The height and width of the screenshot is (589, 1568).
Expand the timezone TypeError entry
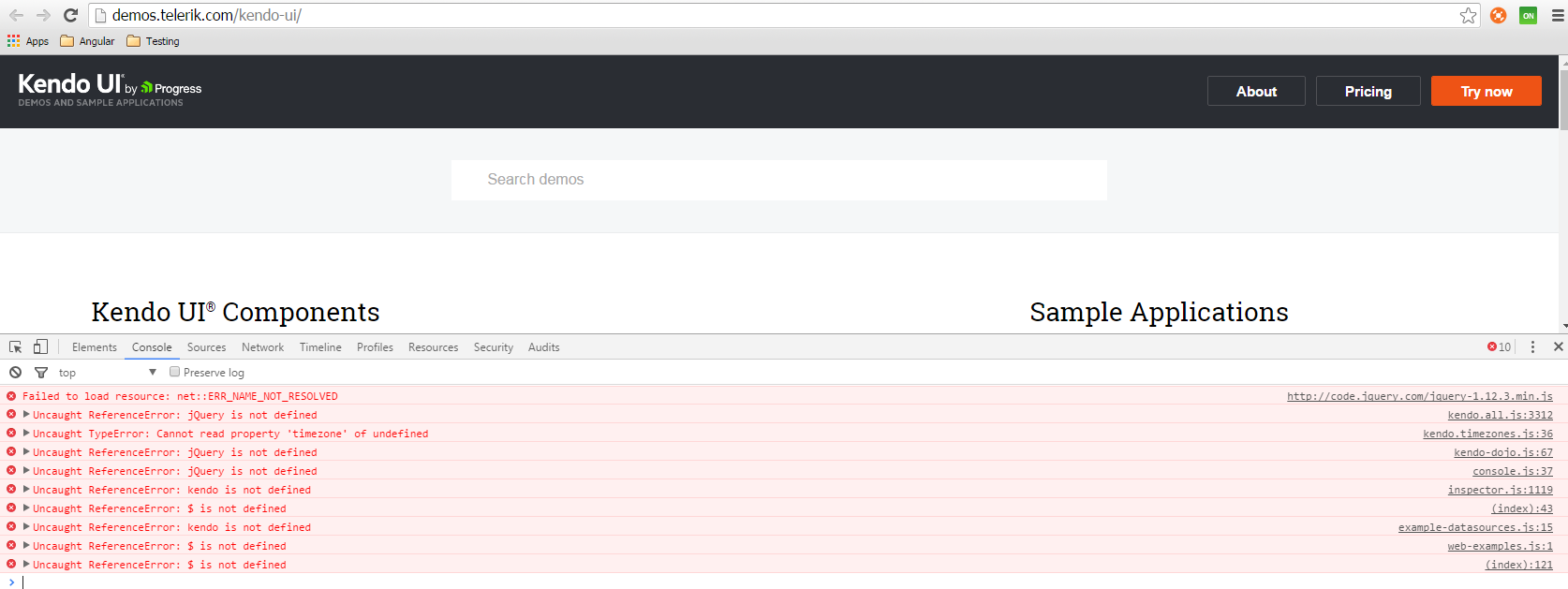(26, 434)
